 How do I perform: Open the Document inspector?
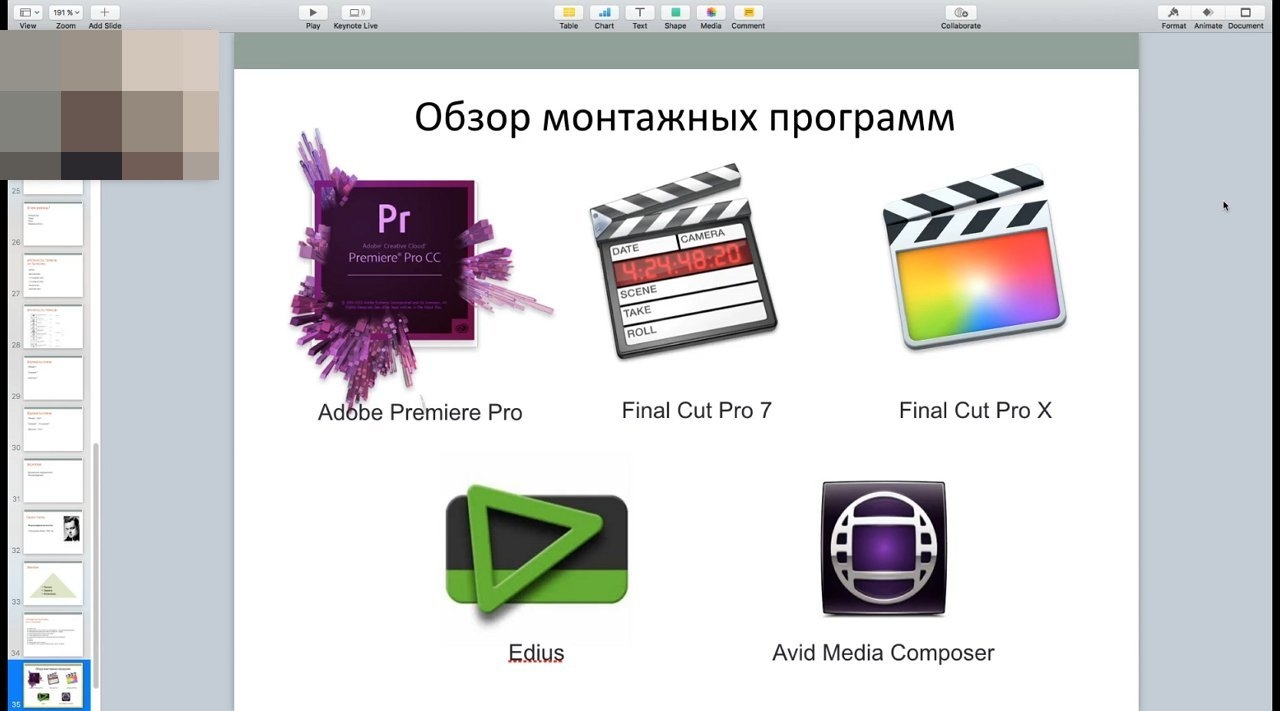pos(1246,12)
